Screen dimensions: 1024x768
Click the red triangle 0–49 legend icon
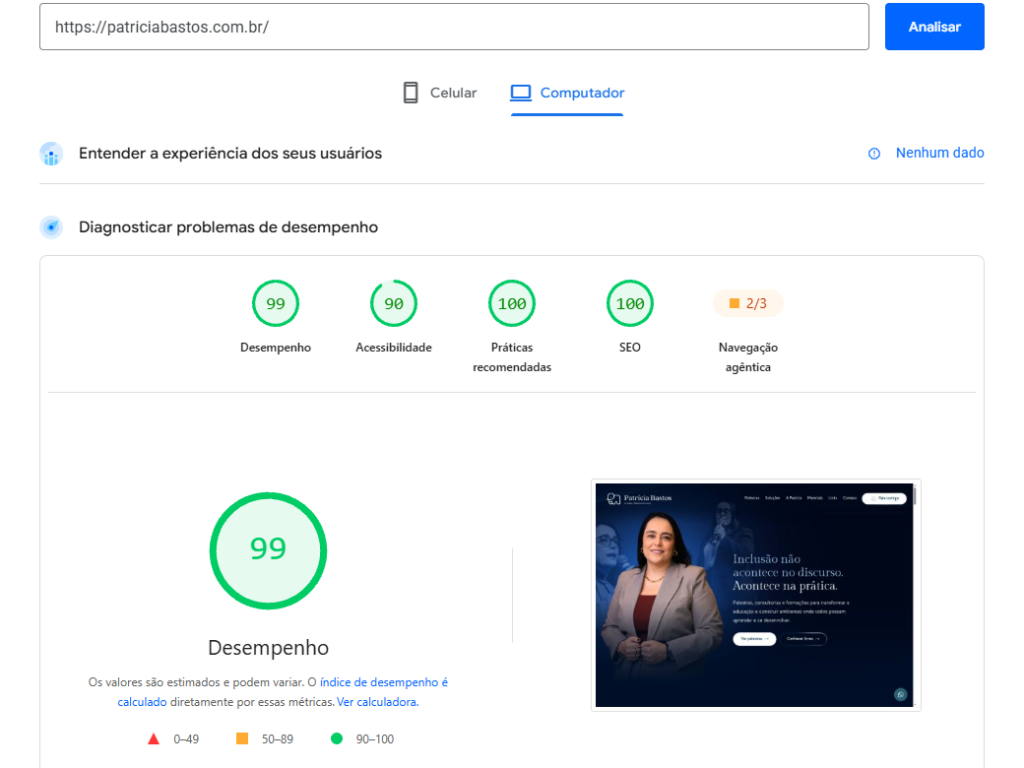click(x=153, y=739)
